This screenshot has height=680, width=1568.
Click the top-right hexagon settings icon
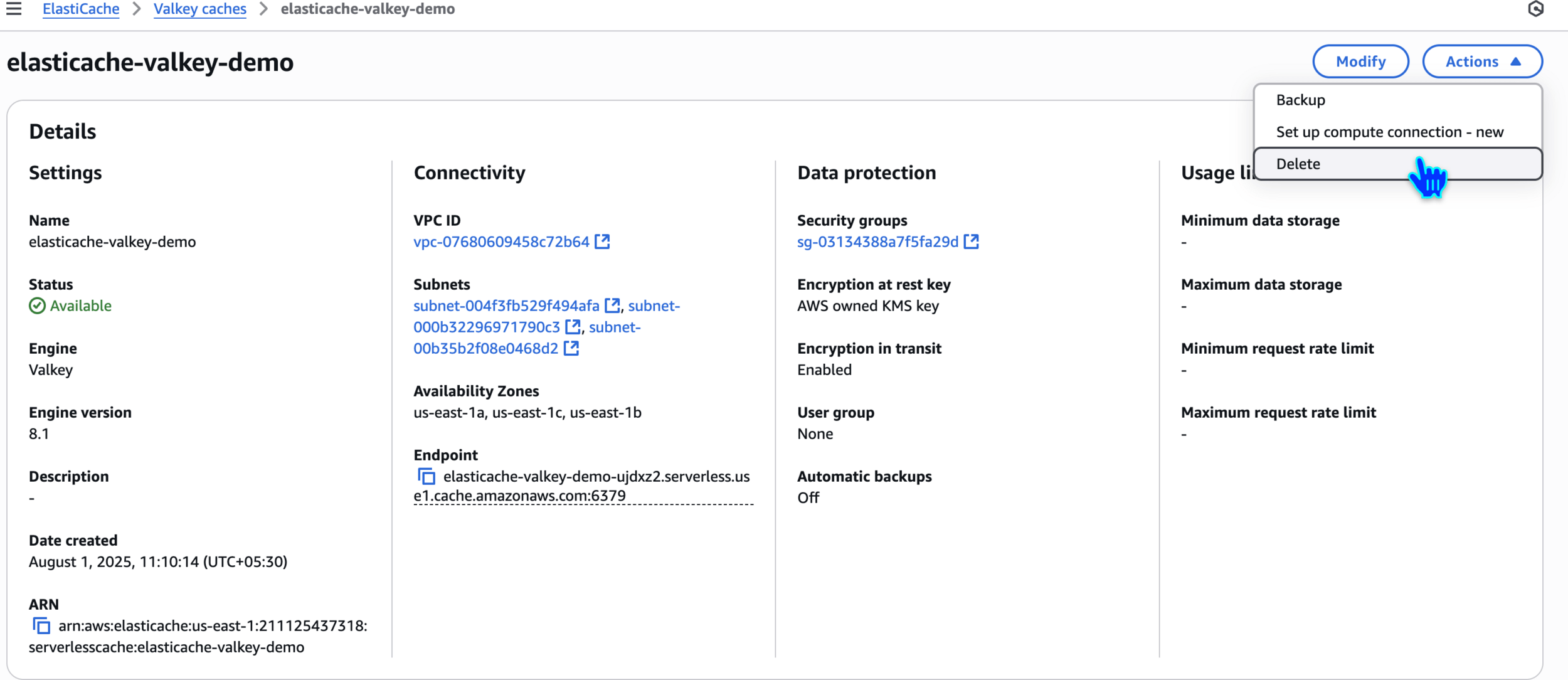1535,9
